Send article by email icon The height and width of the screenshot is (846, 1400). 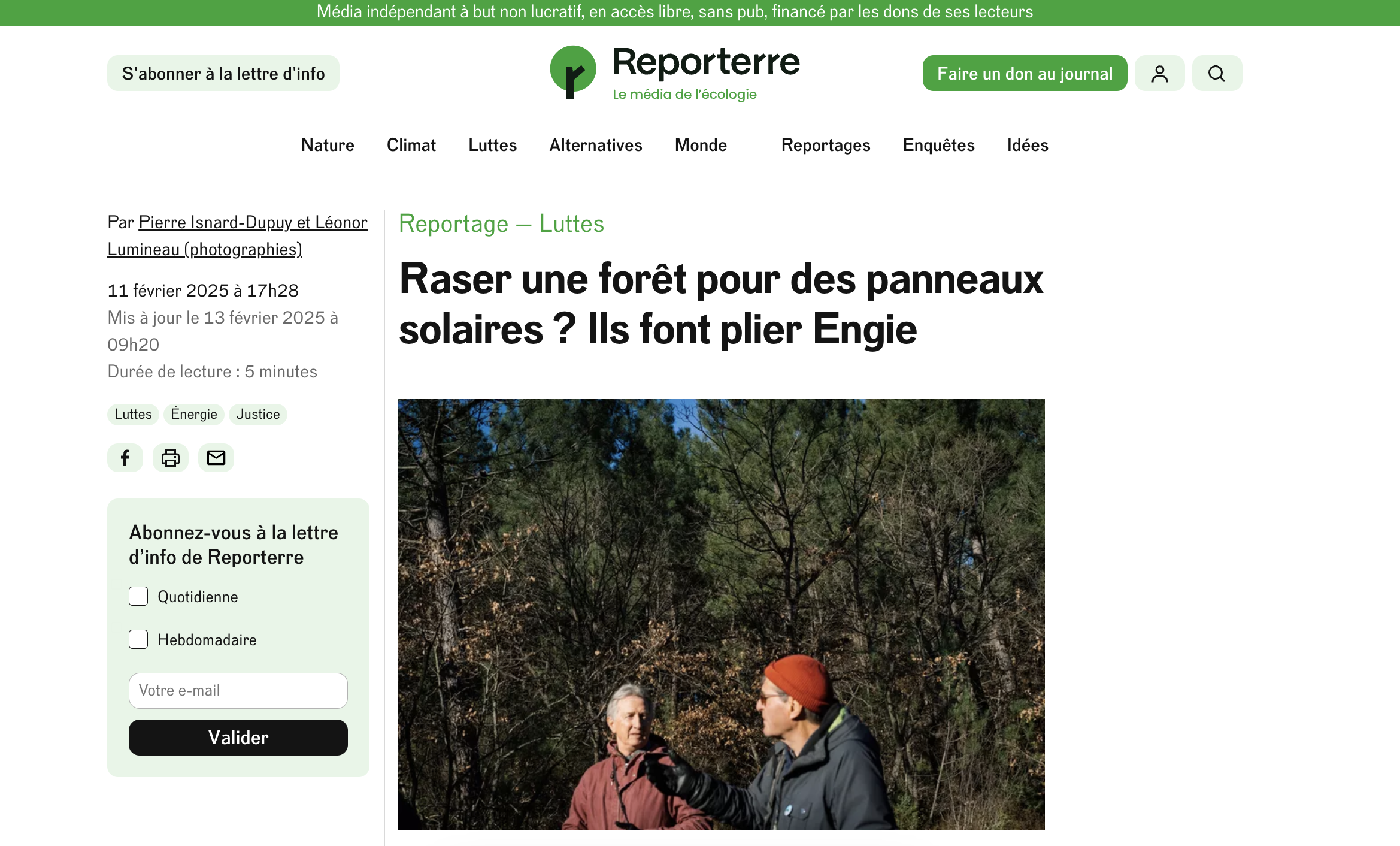(x=216, y=458)
